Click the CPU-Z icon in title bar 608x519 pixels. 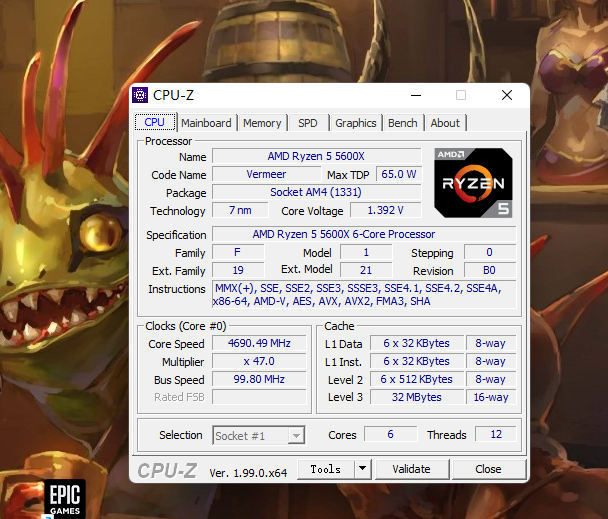coord(140,95)
